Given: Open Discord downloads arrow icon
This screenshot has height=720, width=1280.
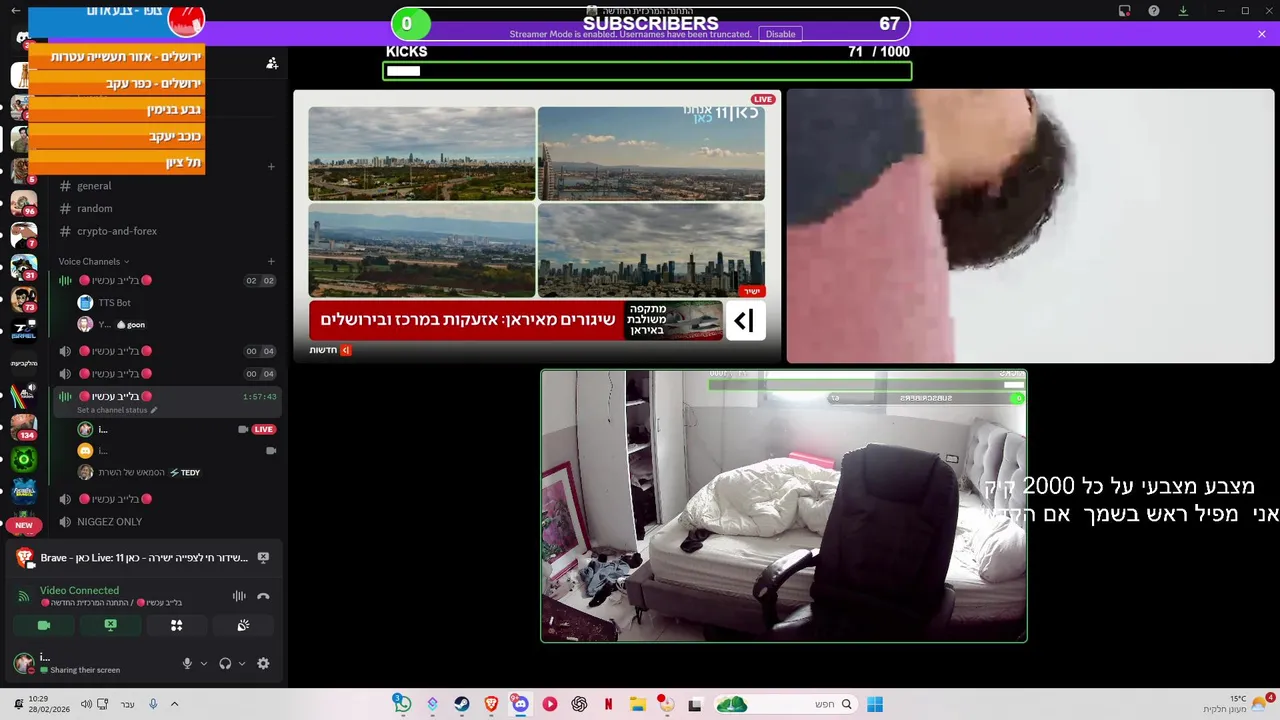Looking at the screenshot, I should click(1183, 11).
